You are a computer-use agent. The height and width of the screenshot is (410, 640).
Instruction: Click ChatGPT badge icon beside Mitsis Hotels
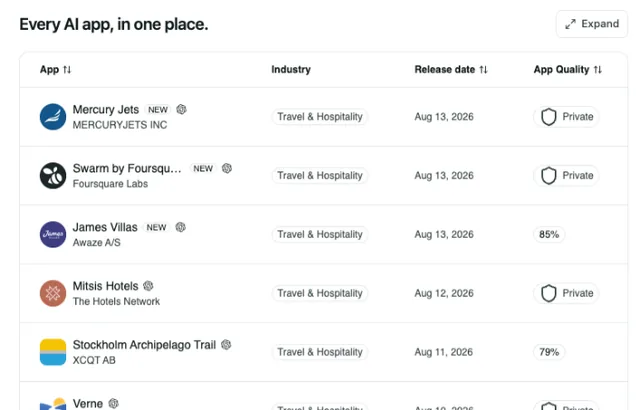pyautogui.click(x=148, y=286)
